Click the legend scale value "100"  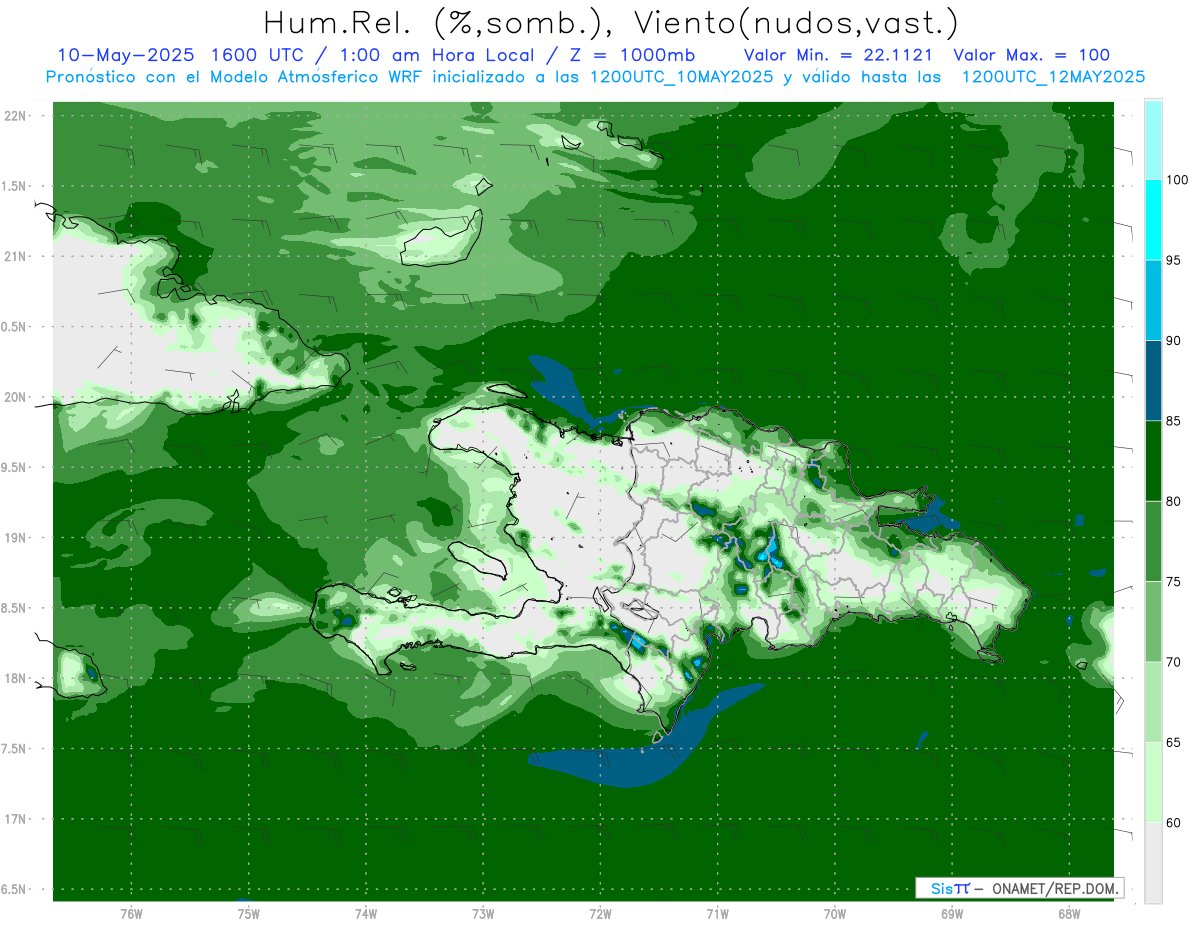1178,180
